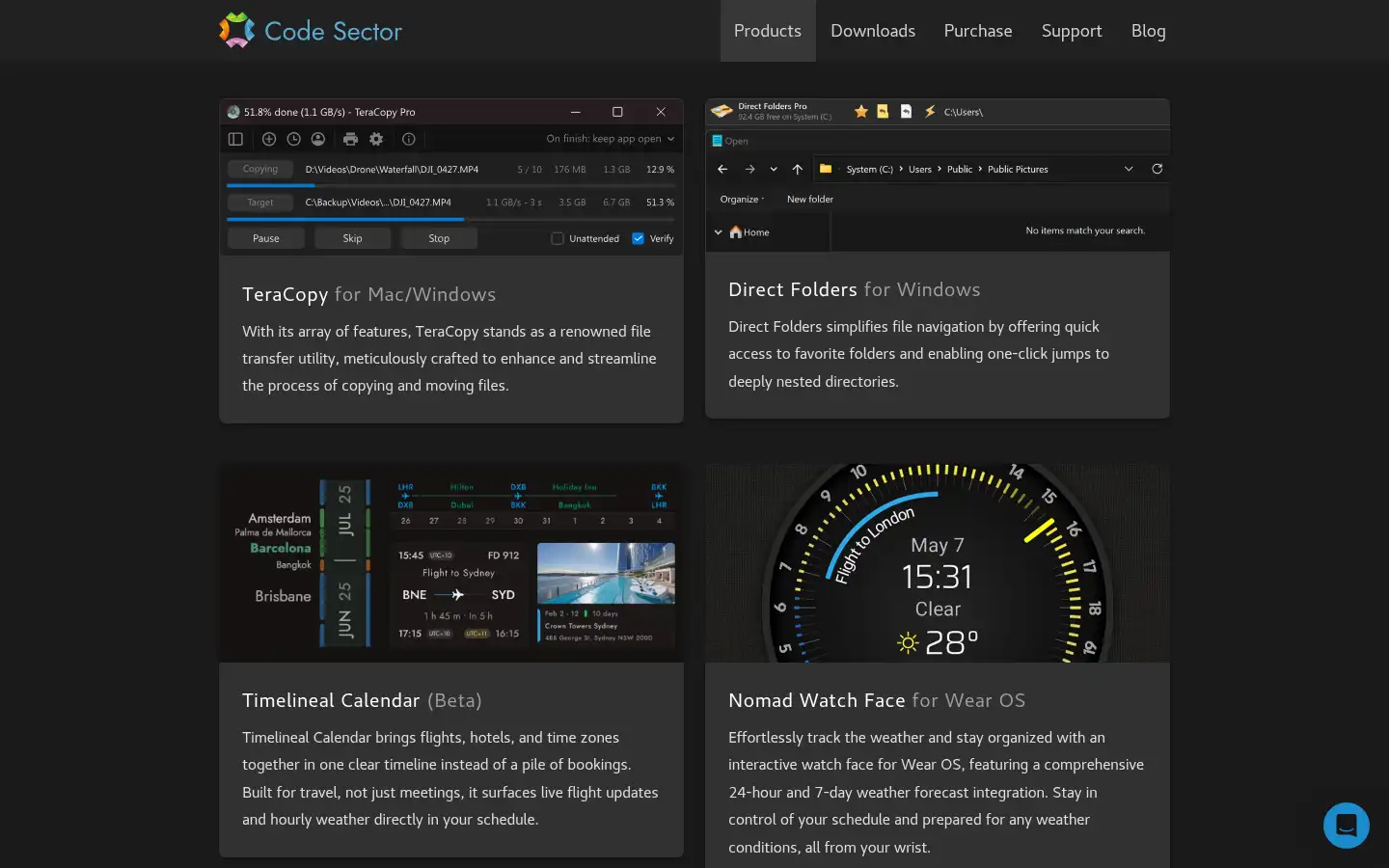Click the sun weather icon beside 28°

pos(908,643)
